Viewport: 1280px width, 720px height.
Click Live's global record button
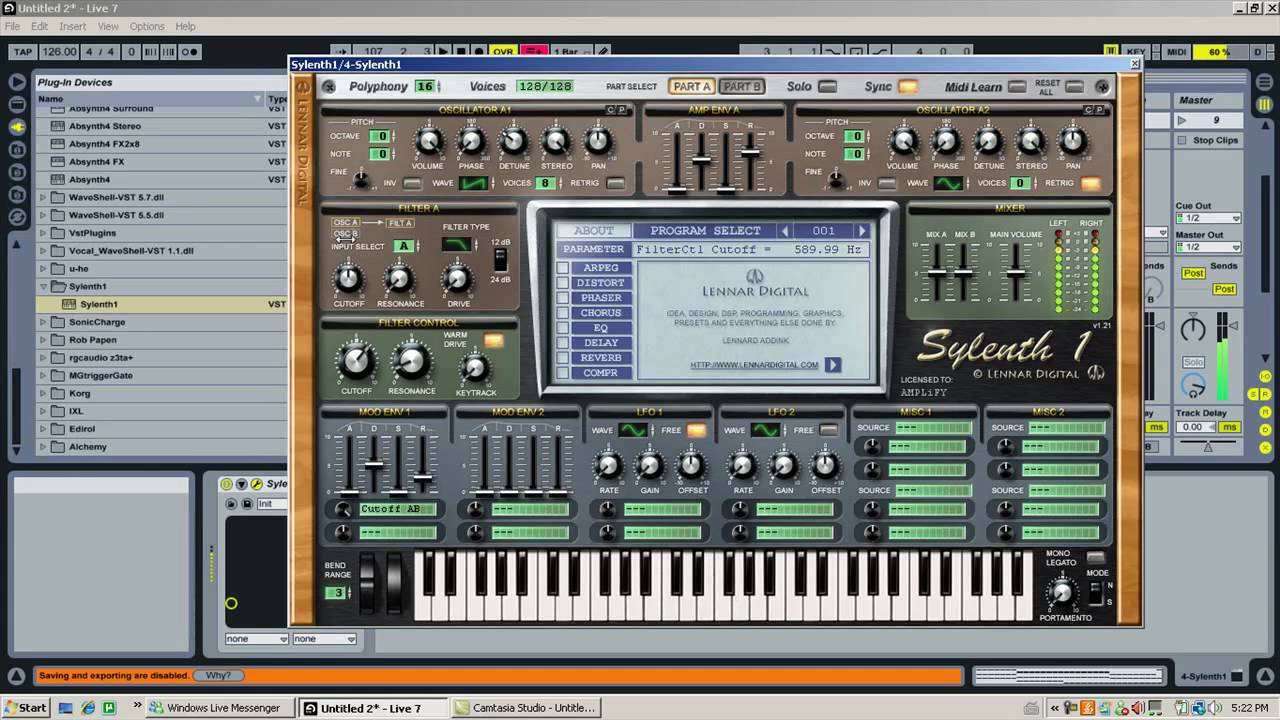coord(479,51)
